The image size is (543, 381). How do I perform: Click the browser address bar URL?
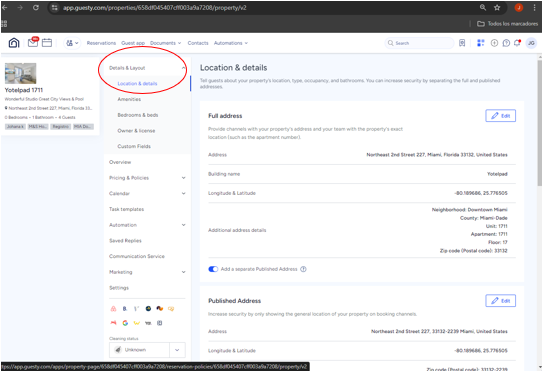(x=154, y=8)
